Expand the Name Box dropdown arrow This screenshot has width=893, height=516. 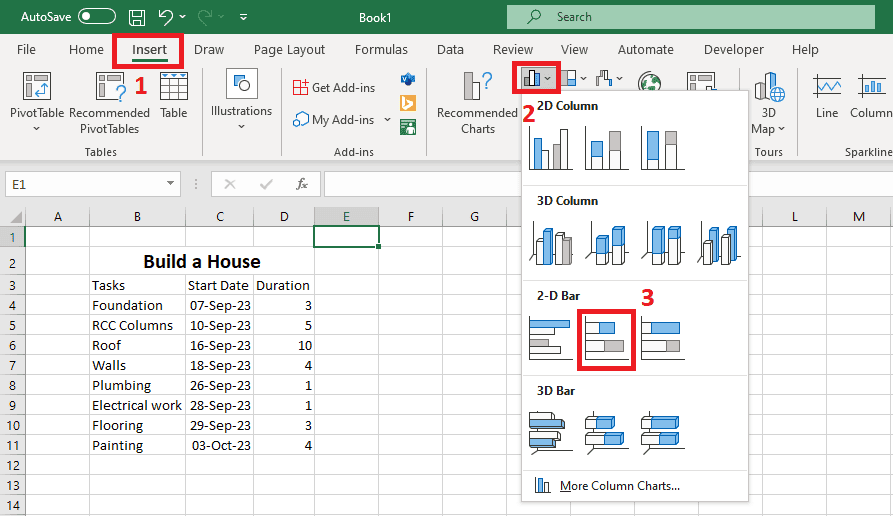coord(170,185)
